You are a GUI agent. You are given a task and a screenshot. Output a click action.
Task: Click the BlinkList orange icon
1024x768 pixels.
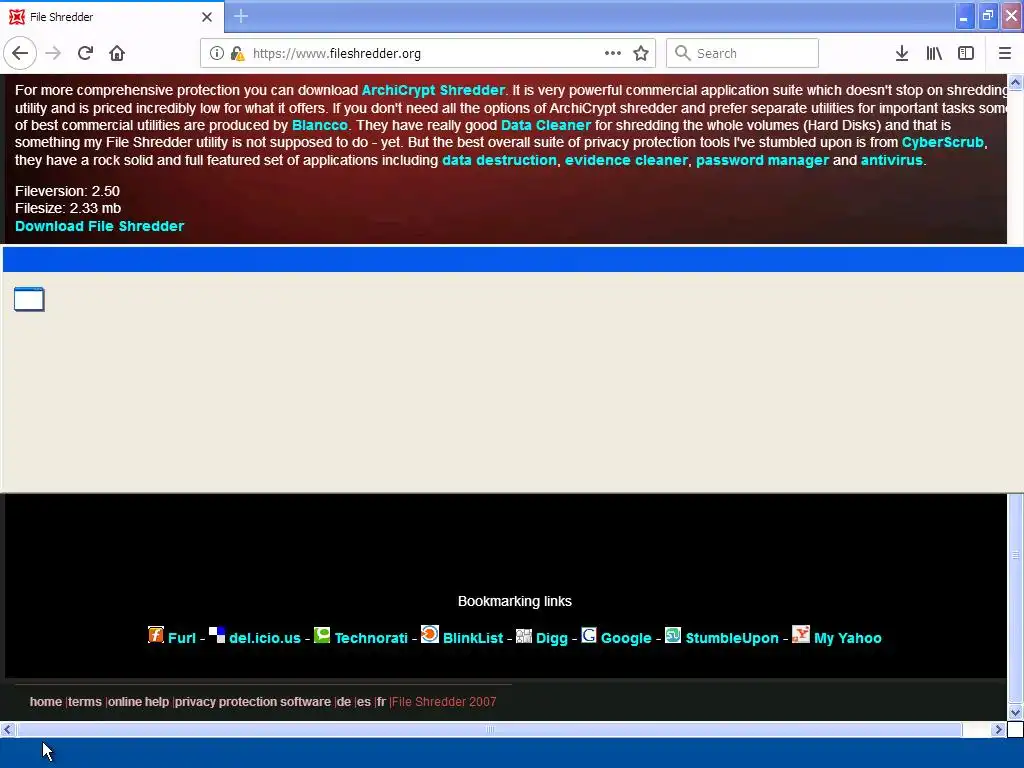tap(430, 634)
